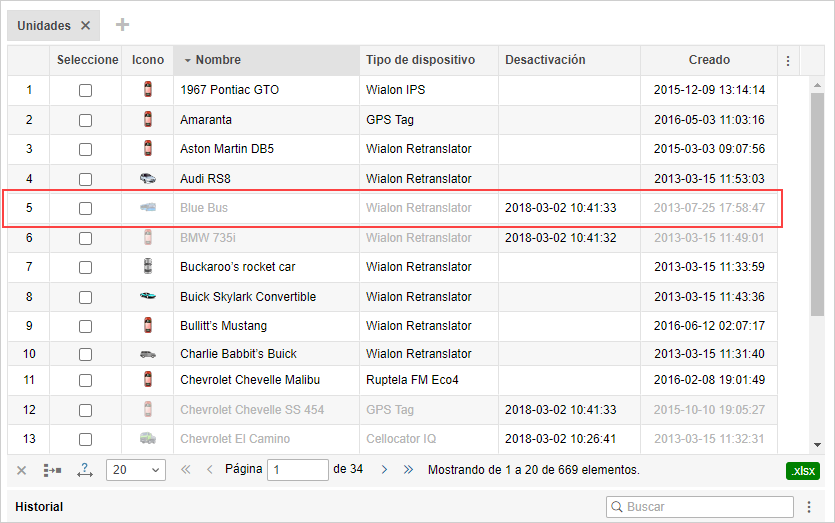Select Charlie Babbit's Buick checkbox
Viewport: 835px width, 523px height.
pos(85,354)
